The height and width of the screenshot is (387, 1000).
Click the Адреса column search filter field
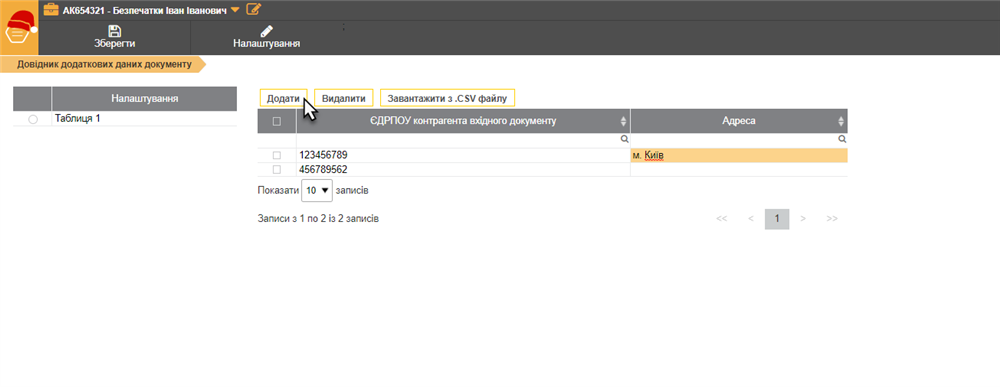(x=739, y=139)
